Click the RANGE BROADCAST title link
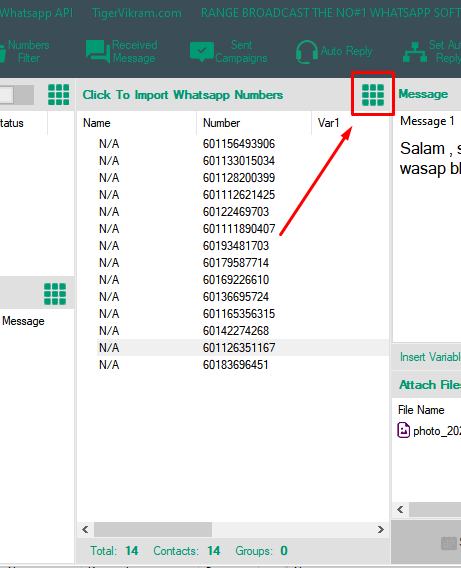The width and height of the screenshot is (461, 568). tap(331, 13)
